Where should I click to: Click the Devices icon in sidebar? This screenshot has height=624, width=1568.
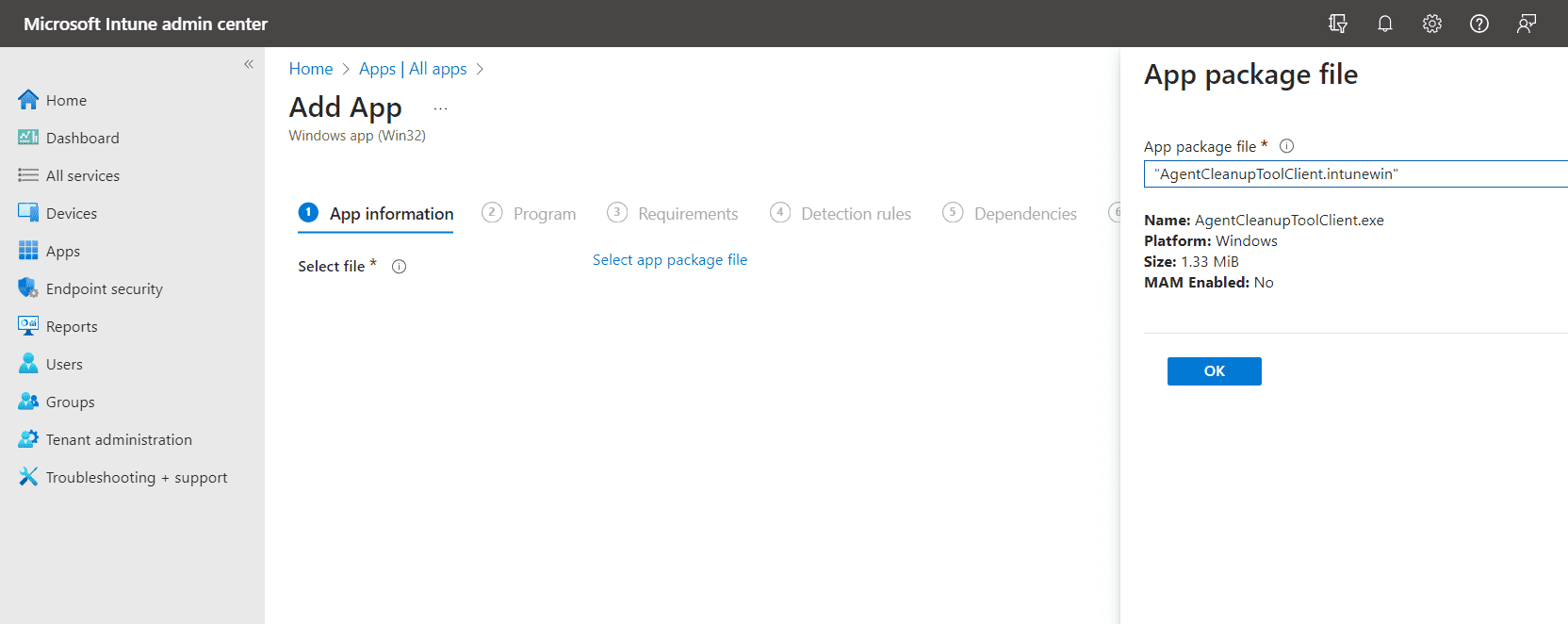click(x=28, y=213)
